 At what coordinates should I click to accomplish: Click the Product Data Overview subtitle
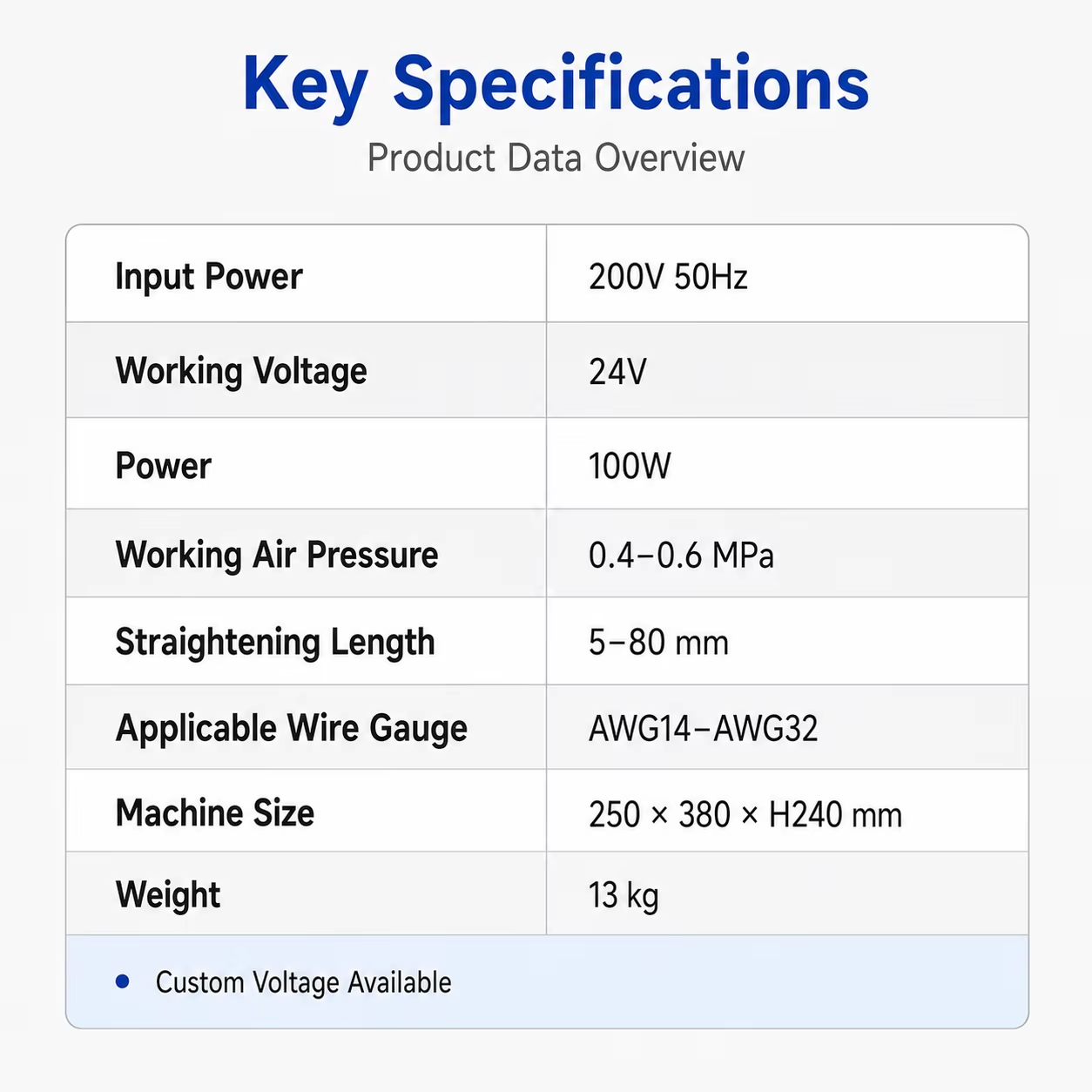tap(556, 158)
